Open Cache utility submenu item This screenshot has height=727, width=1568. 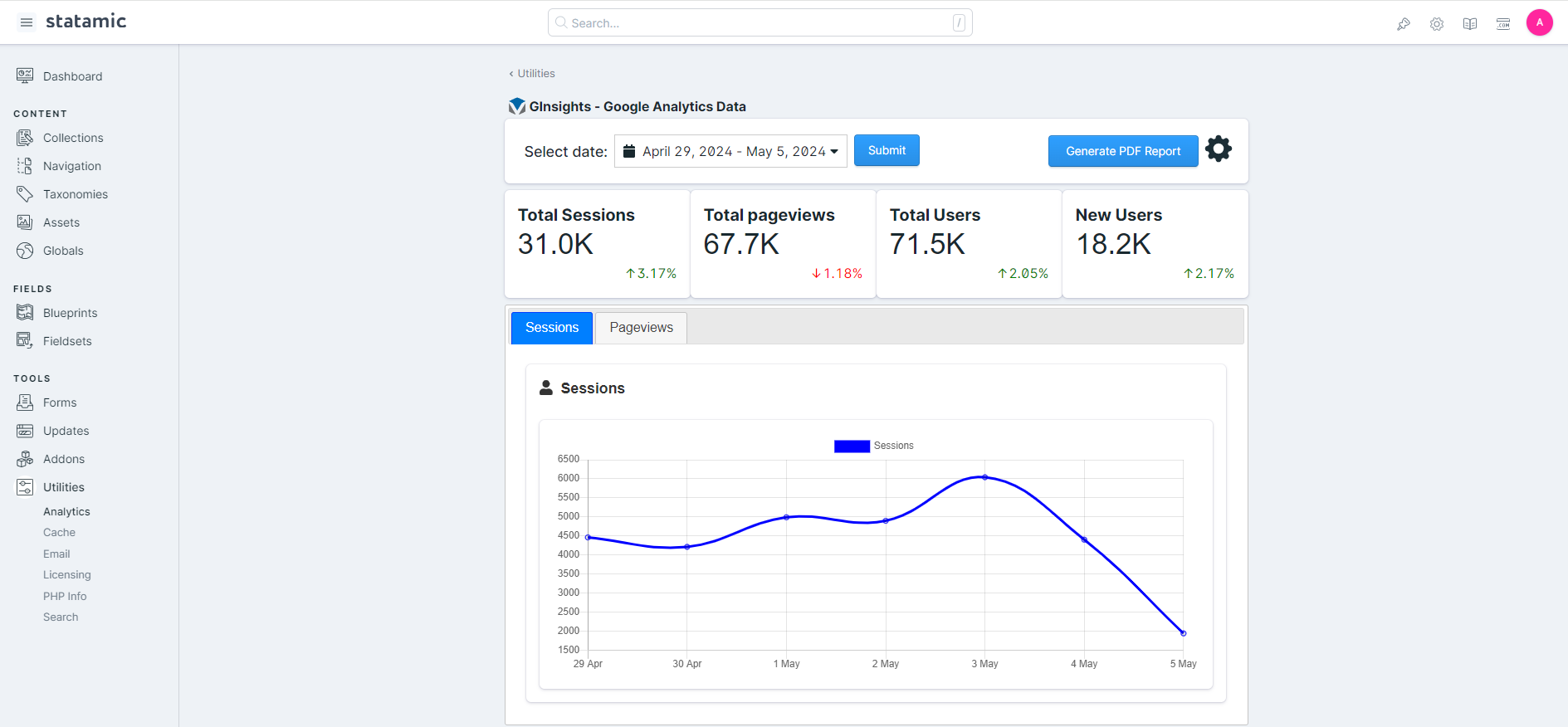59,533
